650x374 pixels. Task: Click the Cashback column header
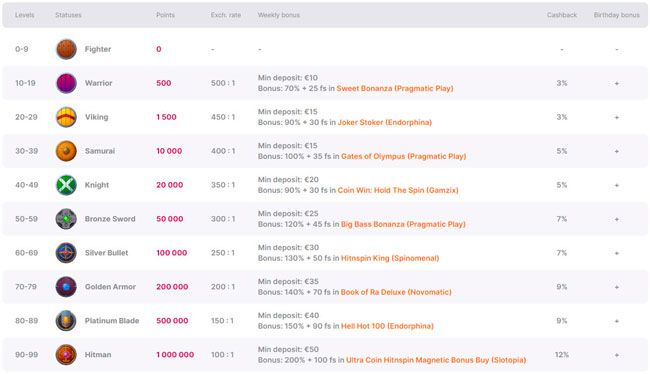tap(562, 15)
